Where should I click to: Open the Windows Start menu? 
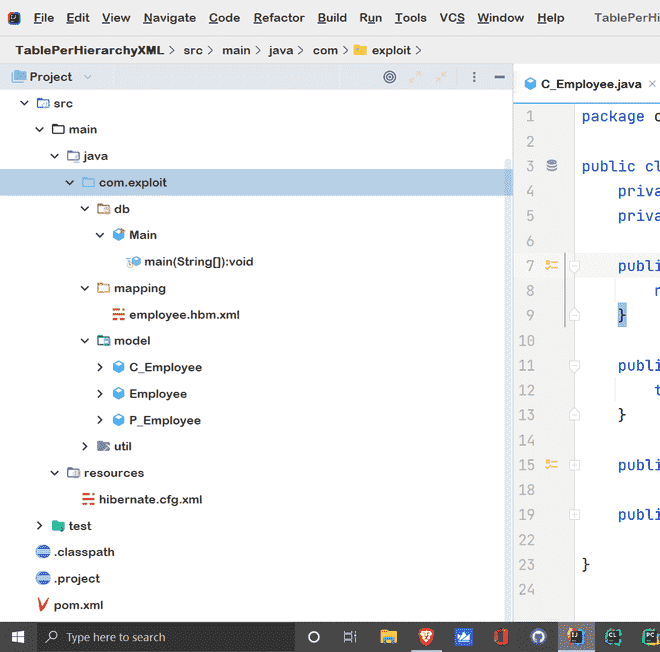[x=18, y=637]
